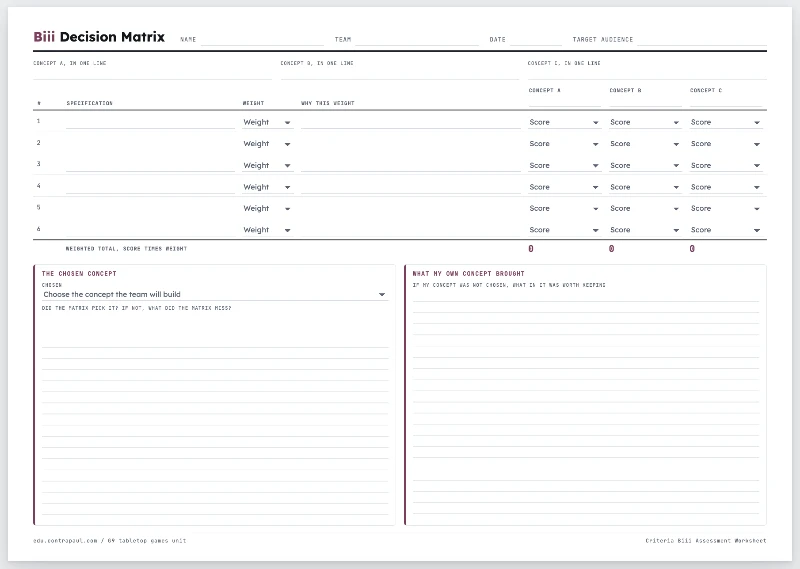Click the Concept C weighted total value
Screen dimensions: 800x569
[692, 249]
